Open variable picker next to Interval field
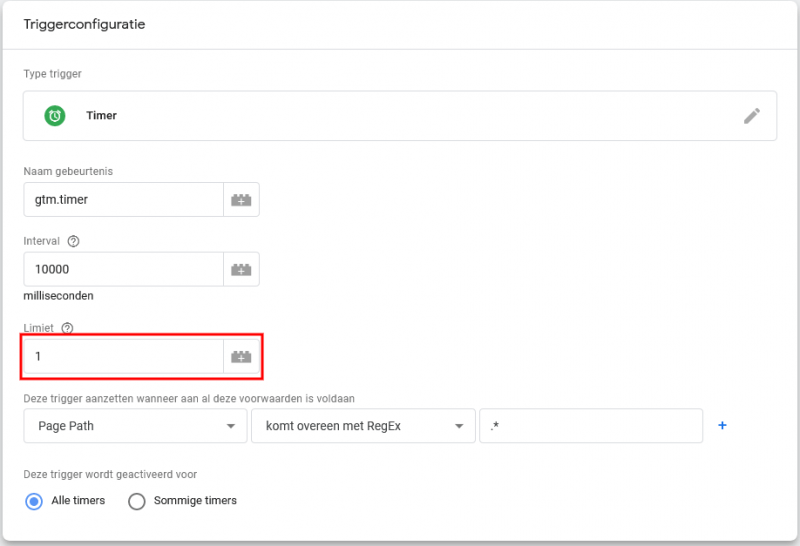This screenshot has width=800, height=546. pyautogui.click(x=241, y=269)
